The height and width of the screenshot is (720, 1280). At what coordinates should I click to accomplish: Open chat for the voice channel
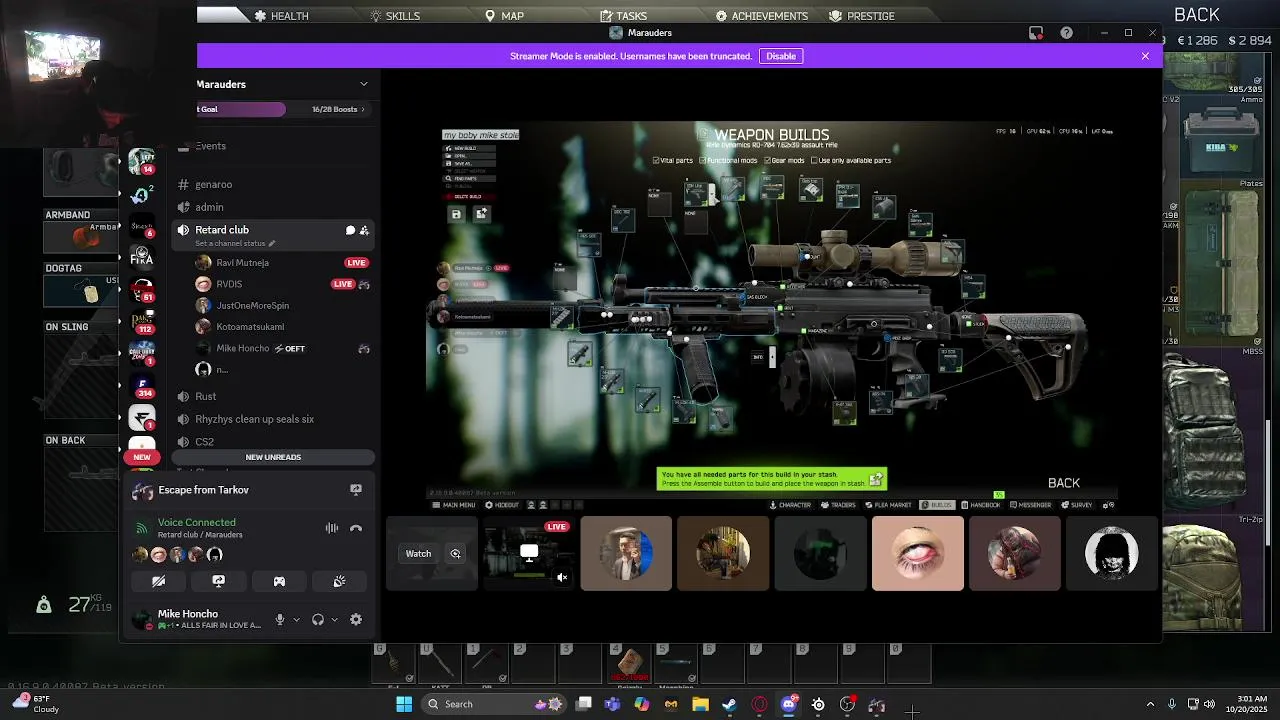click(350, 230)
